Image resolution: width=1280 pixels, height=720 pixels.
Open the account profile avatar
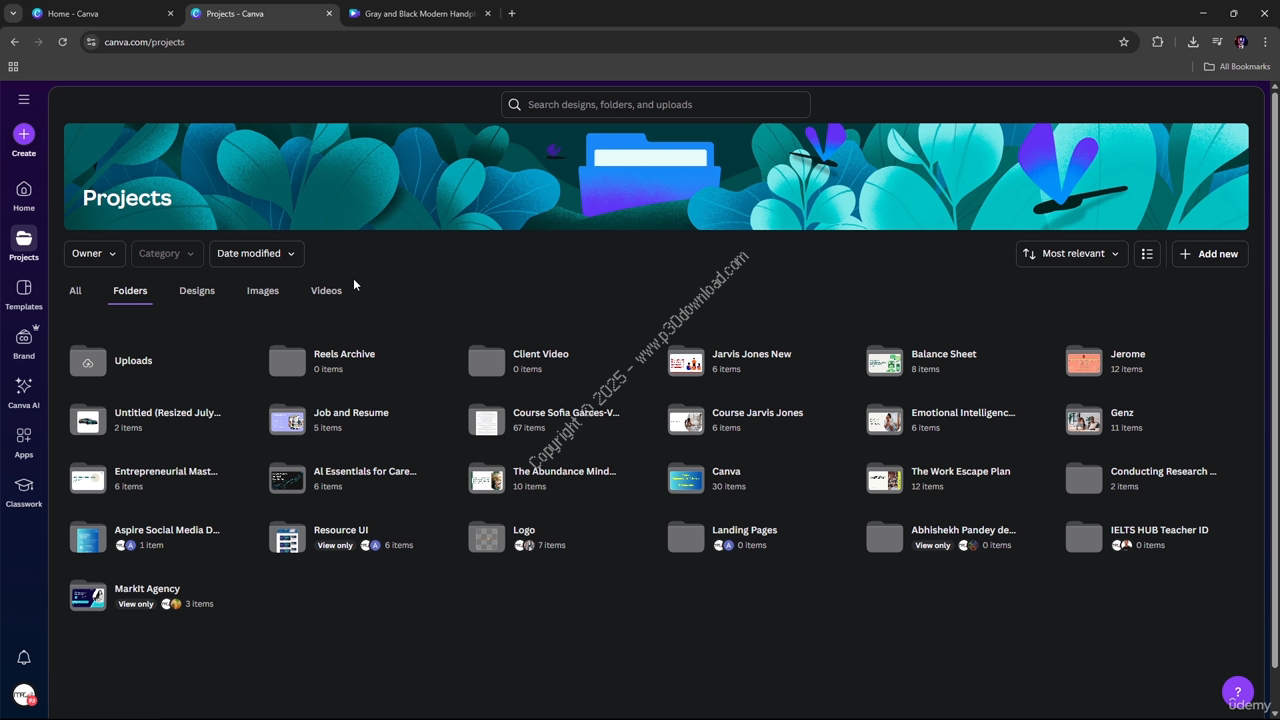point(24,695)
